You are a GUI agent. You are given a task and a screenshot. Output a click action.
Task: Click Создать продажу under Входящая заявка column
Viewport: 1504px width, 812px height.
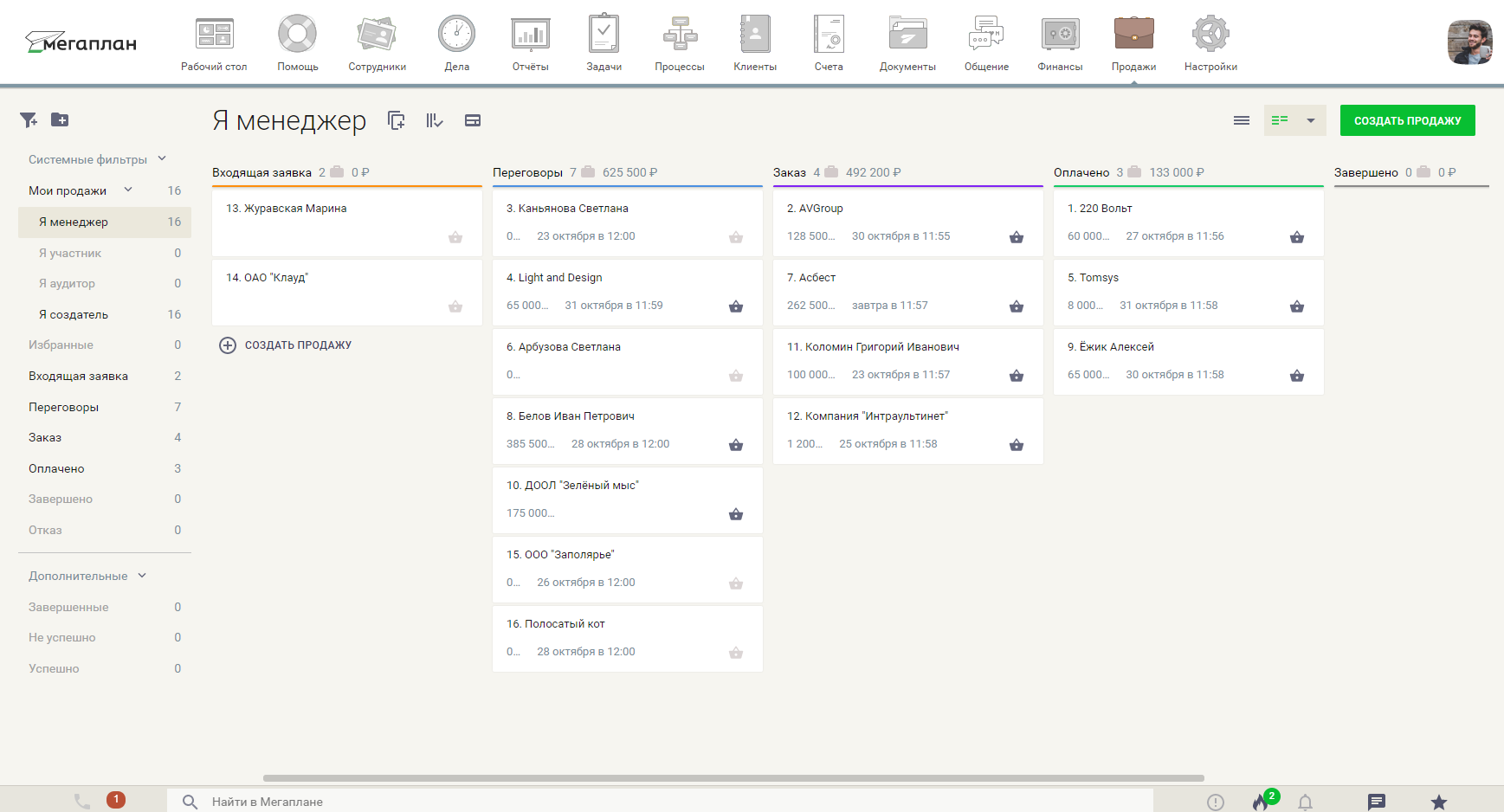click(x=286, y=345)
